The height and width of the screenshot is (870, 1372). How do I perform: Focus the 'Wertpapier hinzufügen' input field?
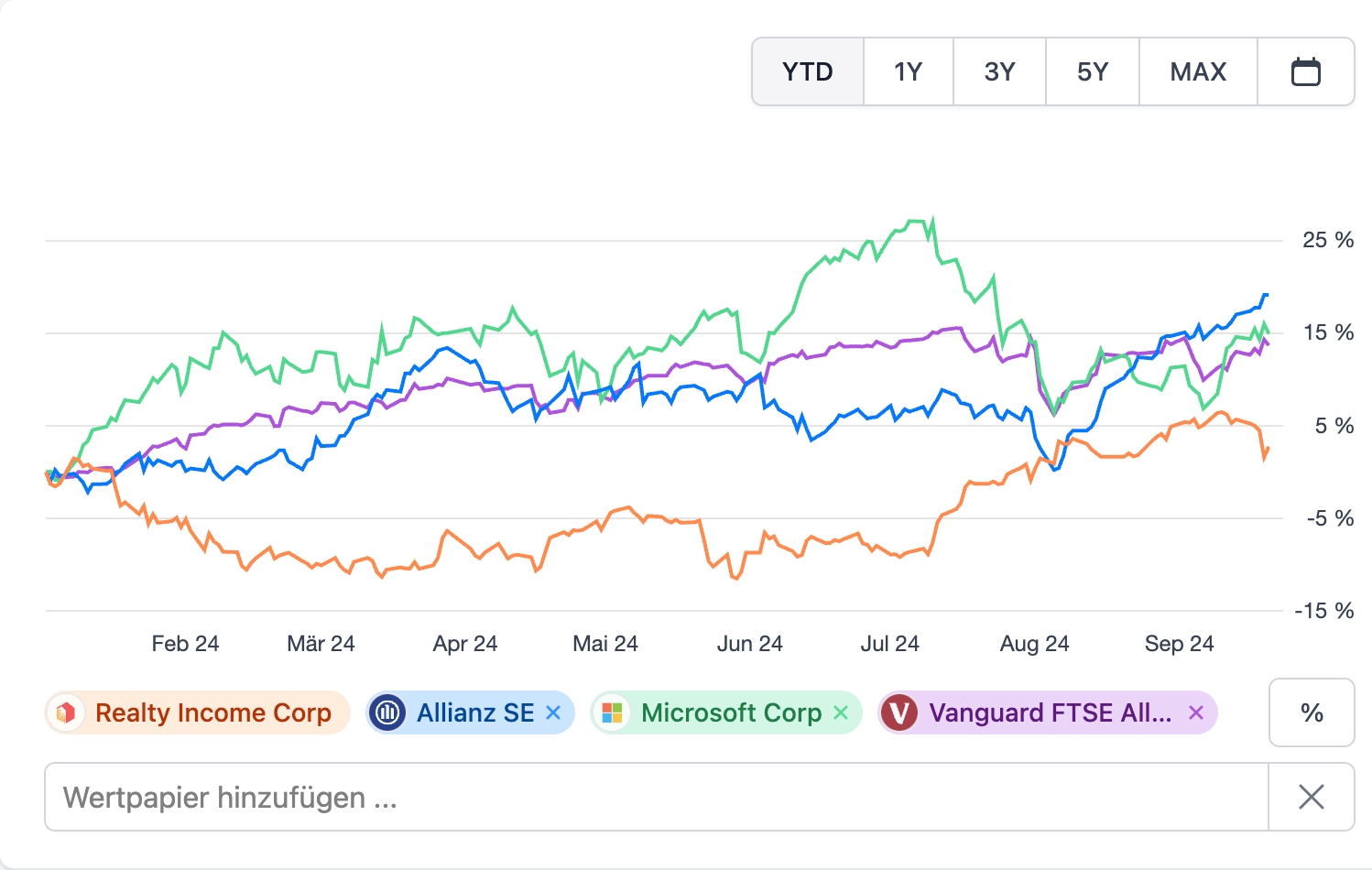(656, 797)
